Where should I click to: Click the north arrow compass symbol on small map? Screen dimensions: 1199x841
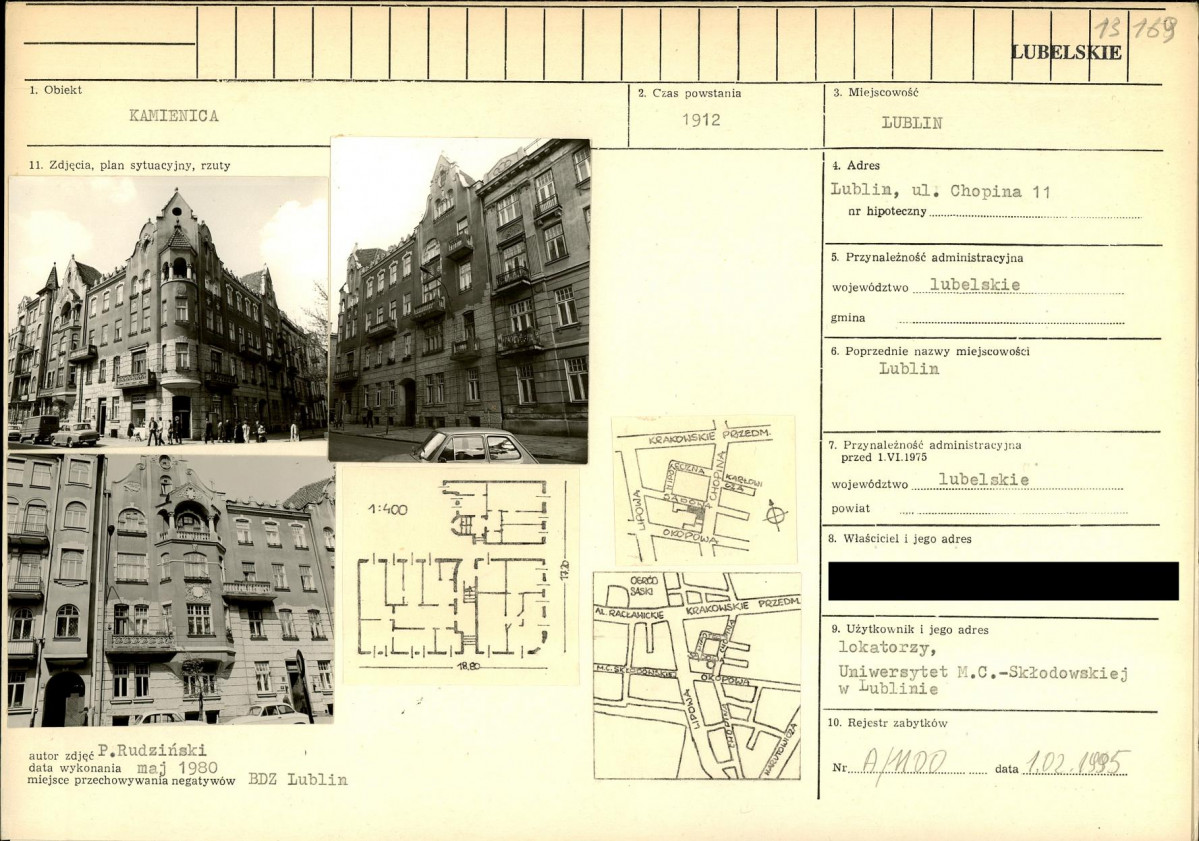tap(774, 515)
